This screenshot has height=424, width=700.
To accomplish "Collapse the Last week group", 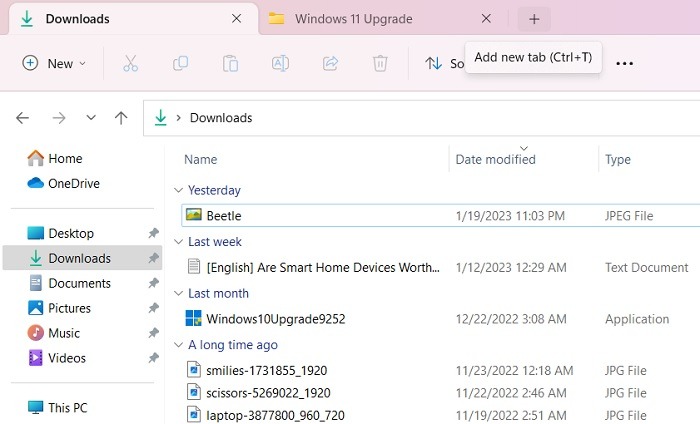I will [178, 242].
